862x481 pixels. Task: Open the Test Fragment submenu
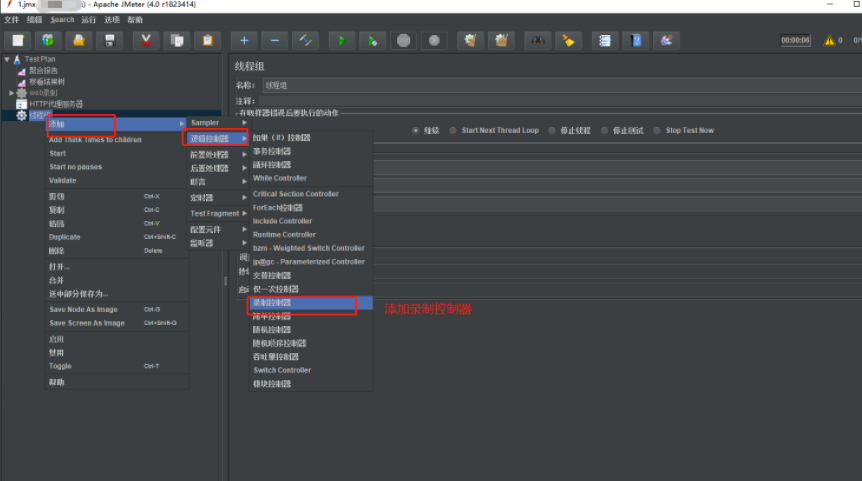pyautogui.click(x=218, y=213)
